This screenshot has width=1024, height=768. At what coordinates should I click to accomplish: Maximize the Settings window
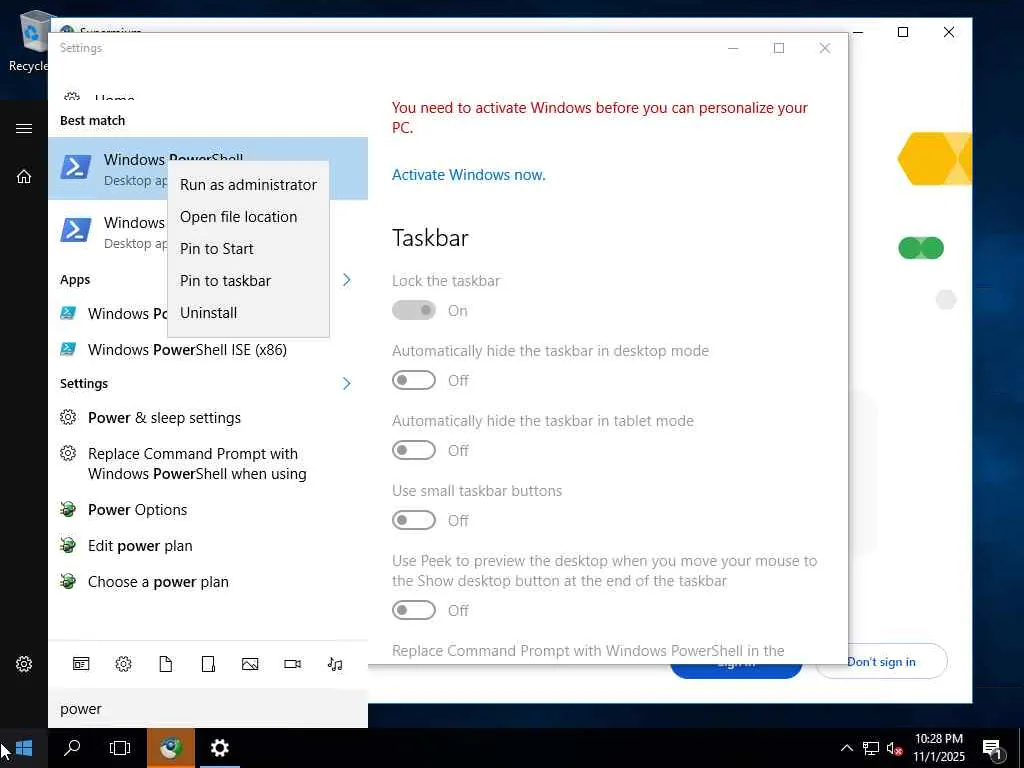click(778, 48)
